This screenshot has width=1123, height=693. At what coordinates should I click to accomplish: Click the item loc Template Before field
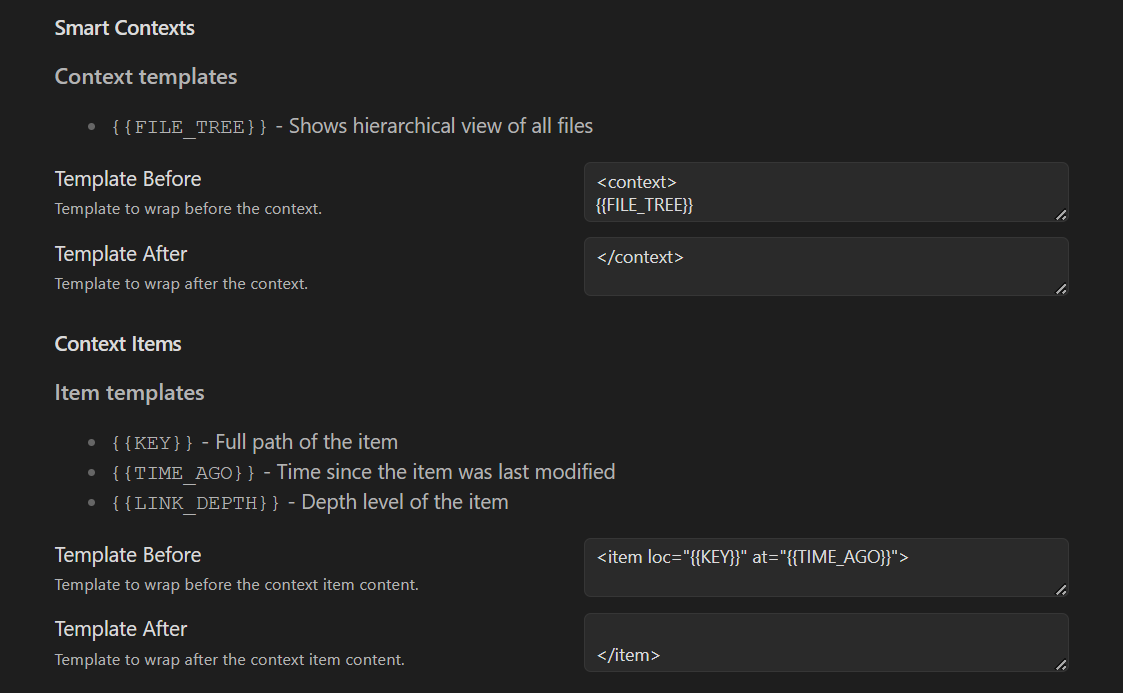pyautogui.click(x=825, y=568)
